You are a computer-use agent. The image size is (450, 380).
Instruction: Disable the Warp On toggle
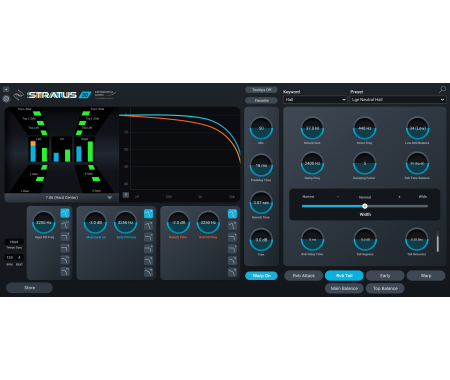261,276
